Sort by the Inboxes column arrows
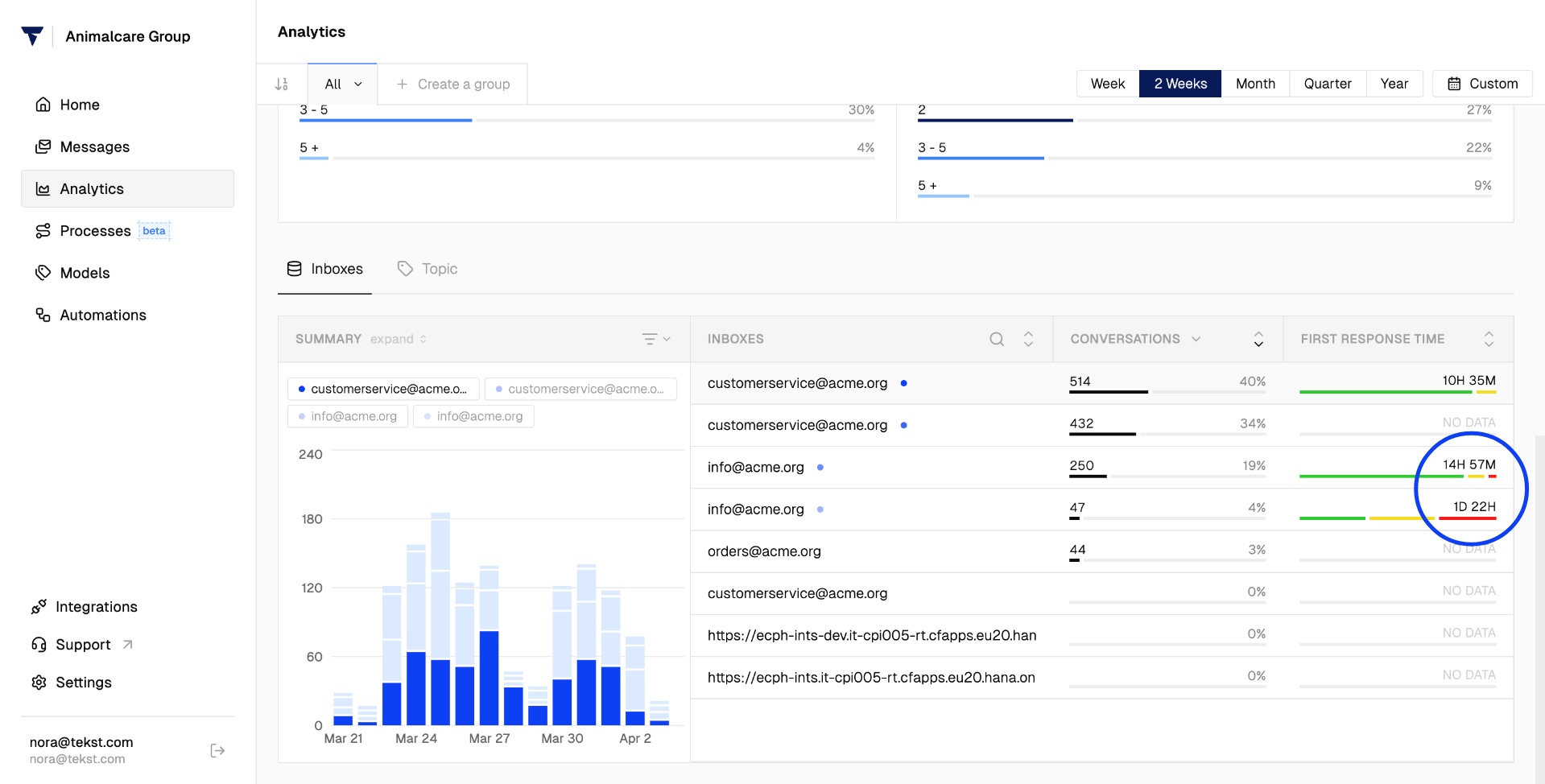1545x784 pixels. tap(1028, 339)
